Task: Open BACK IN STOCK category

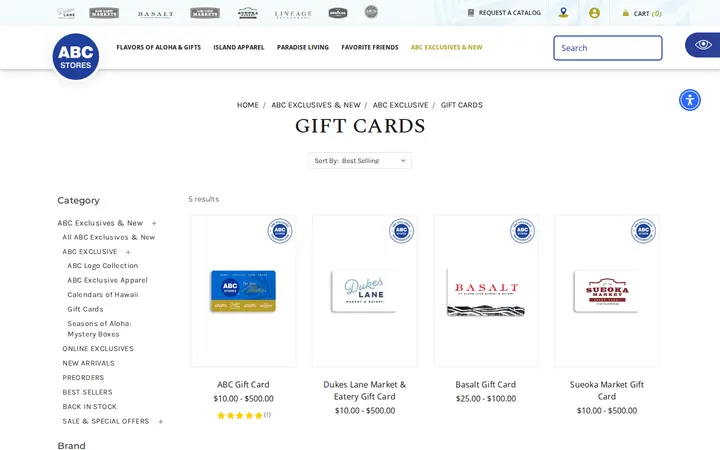Action: pos(90,407)
